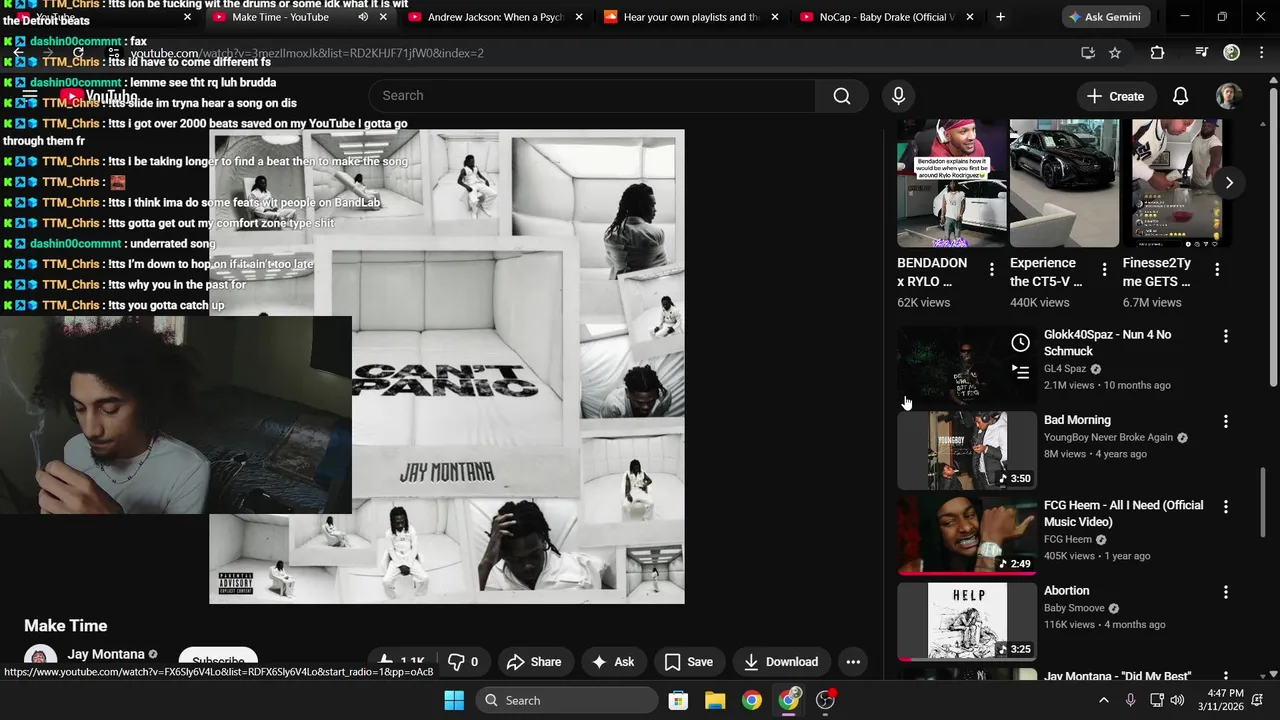This screenshot has width=1280, height=720.
Task: Open menu for Bad Morning video
Action: coord(1226,422)
